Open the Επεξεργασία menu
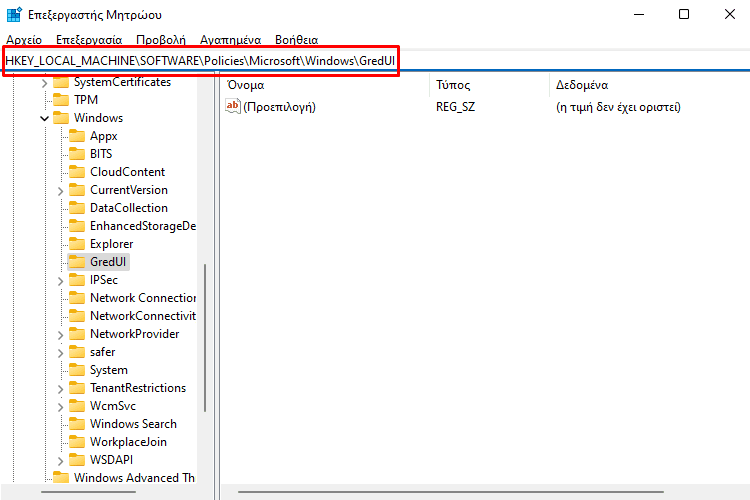This screenshot has height=500, width=750. (x=89, y=40)
